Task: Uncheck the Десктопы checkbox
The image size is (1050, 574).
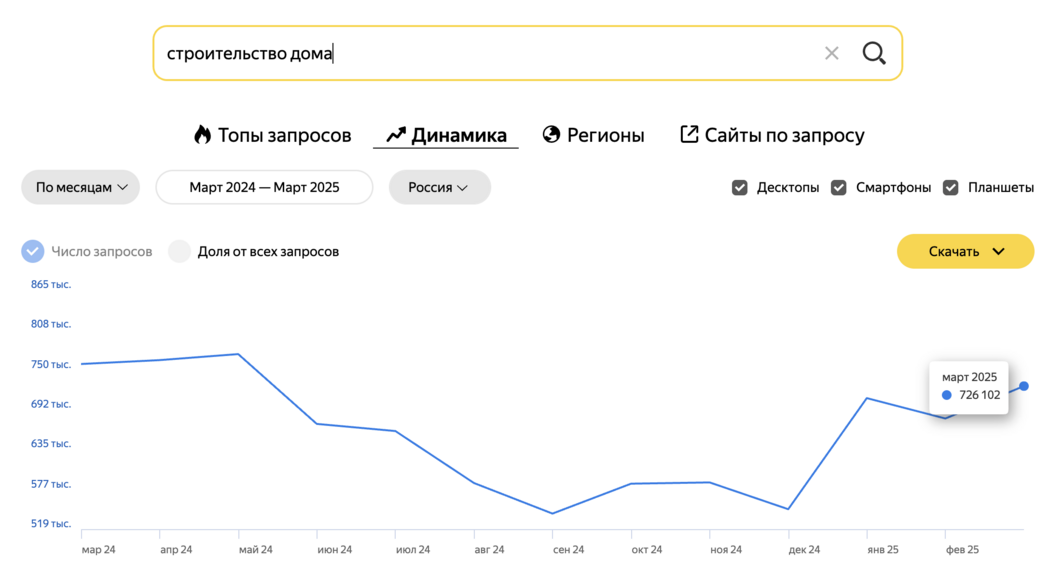Action: [739, 188]
